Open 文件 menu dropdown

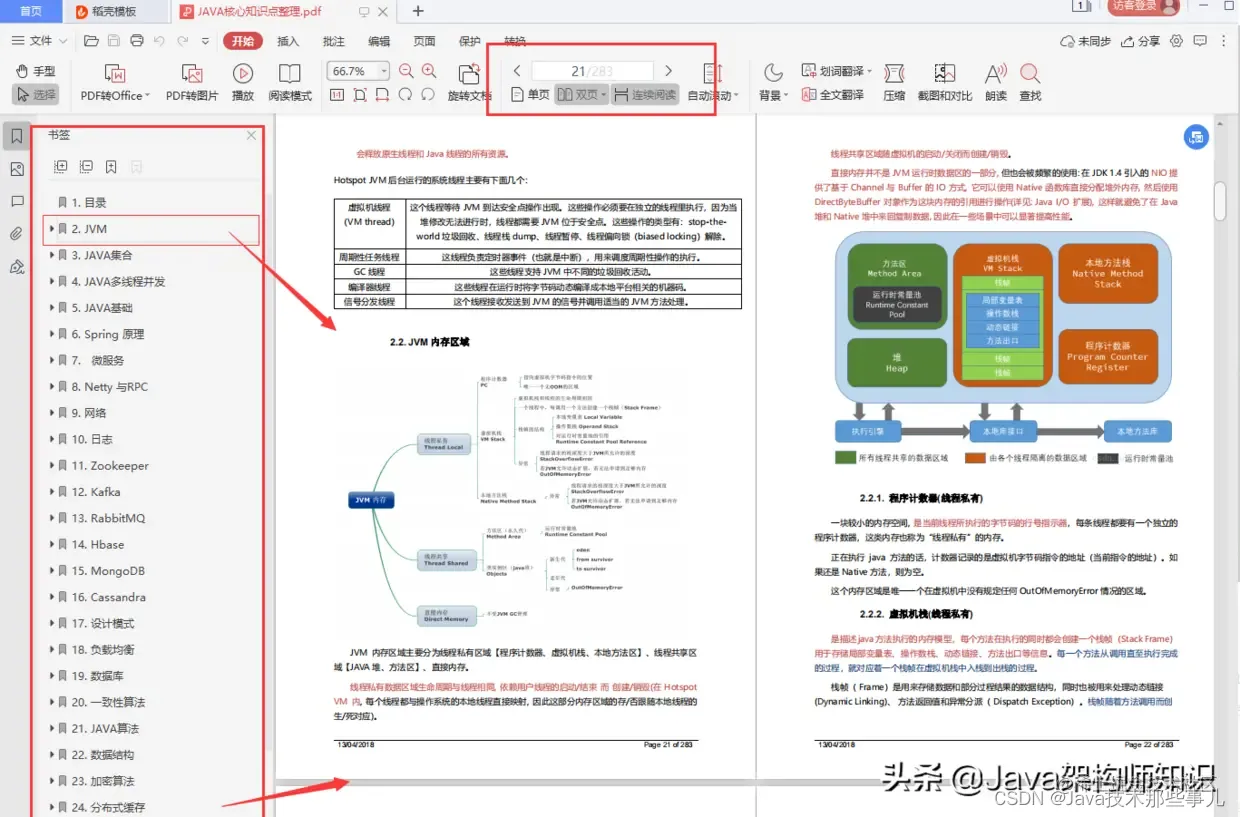click(40, 41)
